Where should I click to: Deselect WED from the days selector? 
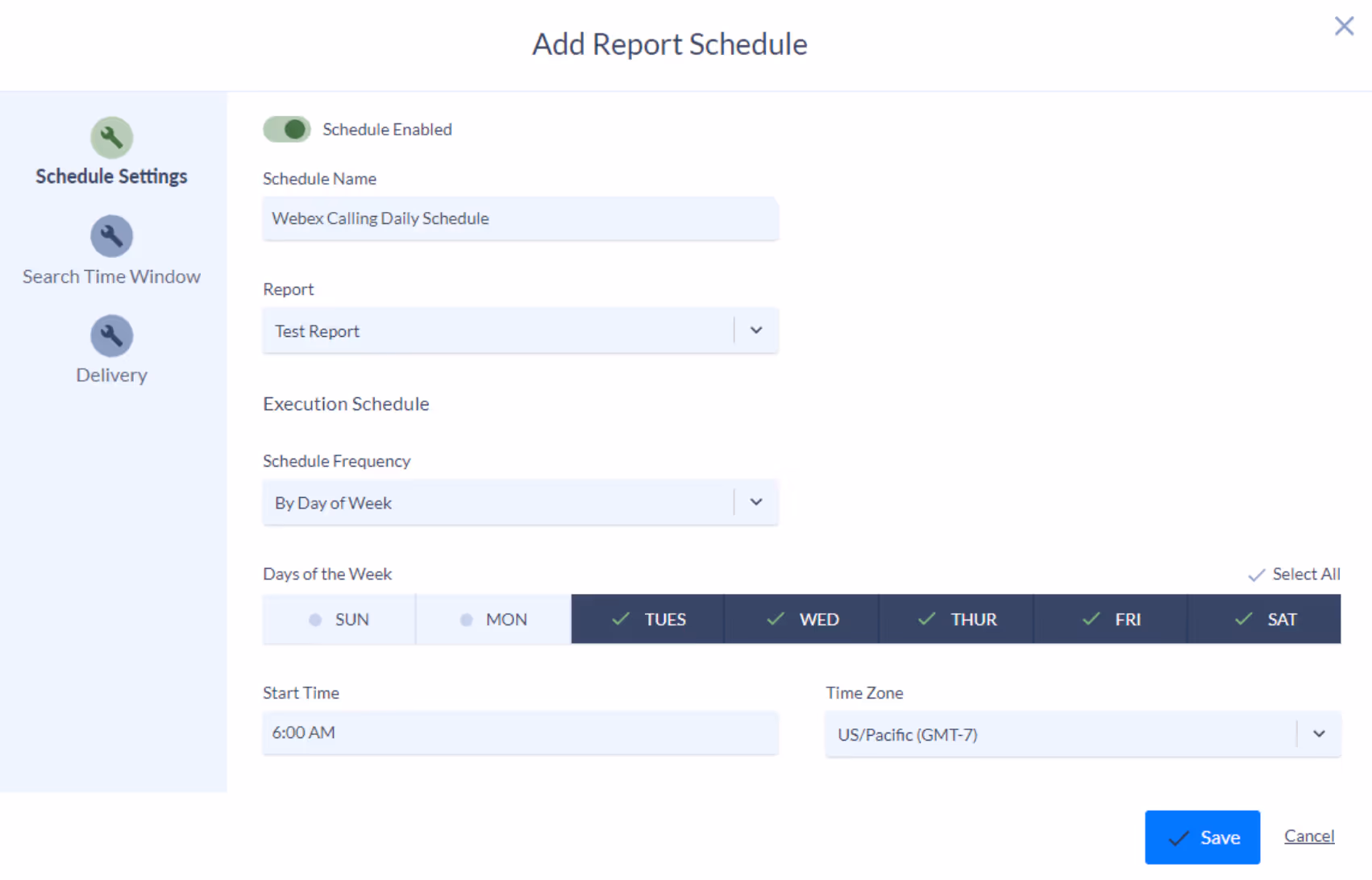click(x=801, y=619)
